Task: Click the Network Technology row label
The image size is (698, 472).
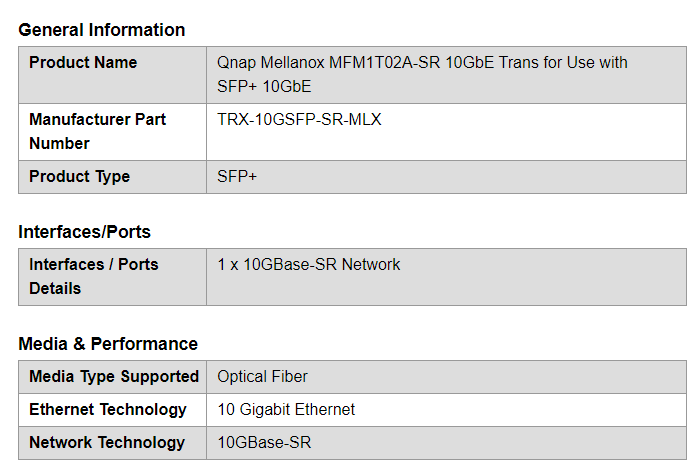Action: 107,443
